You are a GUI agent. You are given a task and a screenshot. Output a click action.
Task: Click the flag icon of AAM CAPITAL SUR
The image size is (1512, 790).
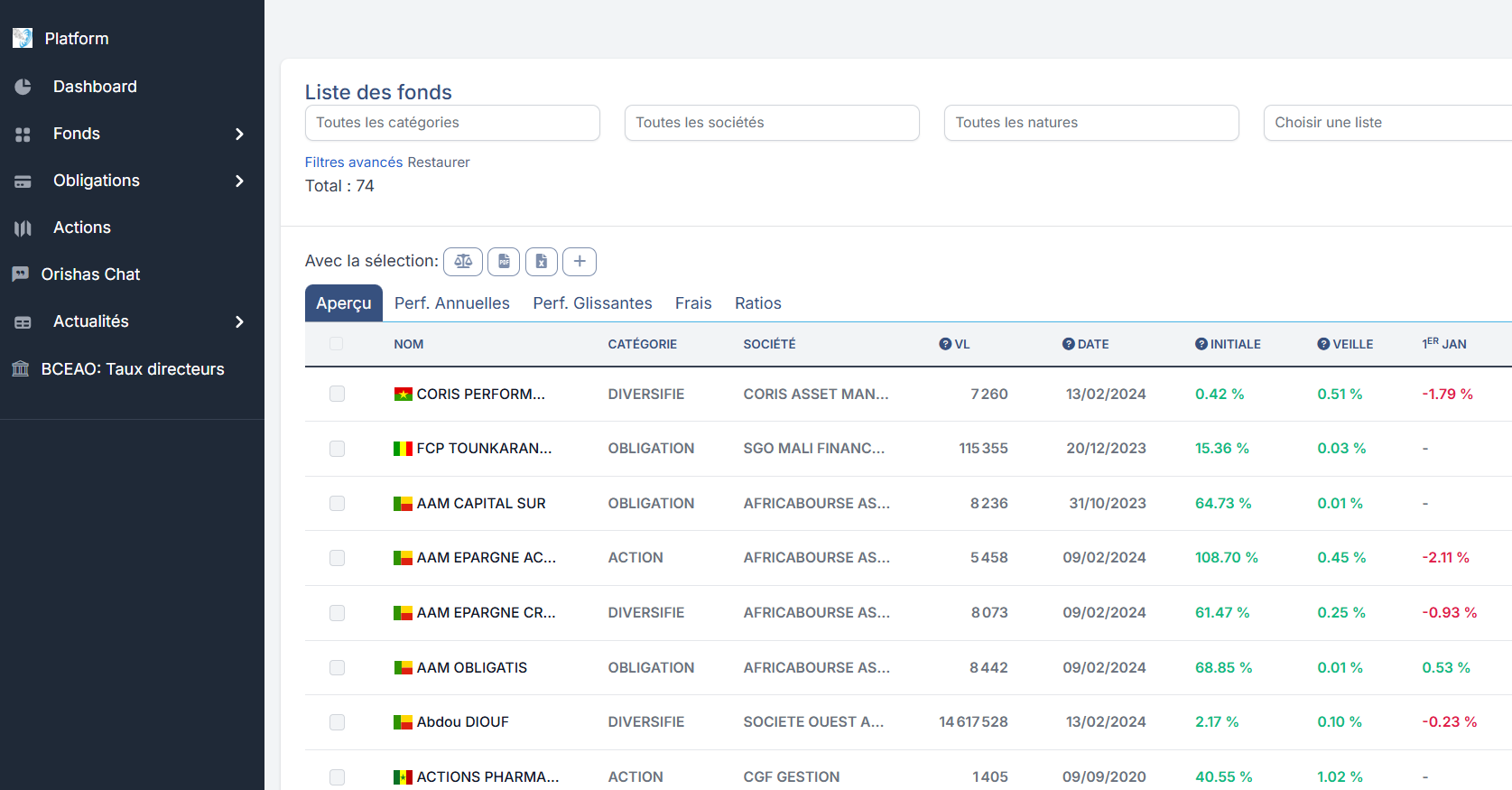tap(404, 504)
